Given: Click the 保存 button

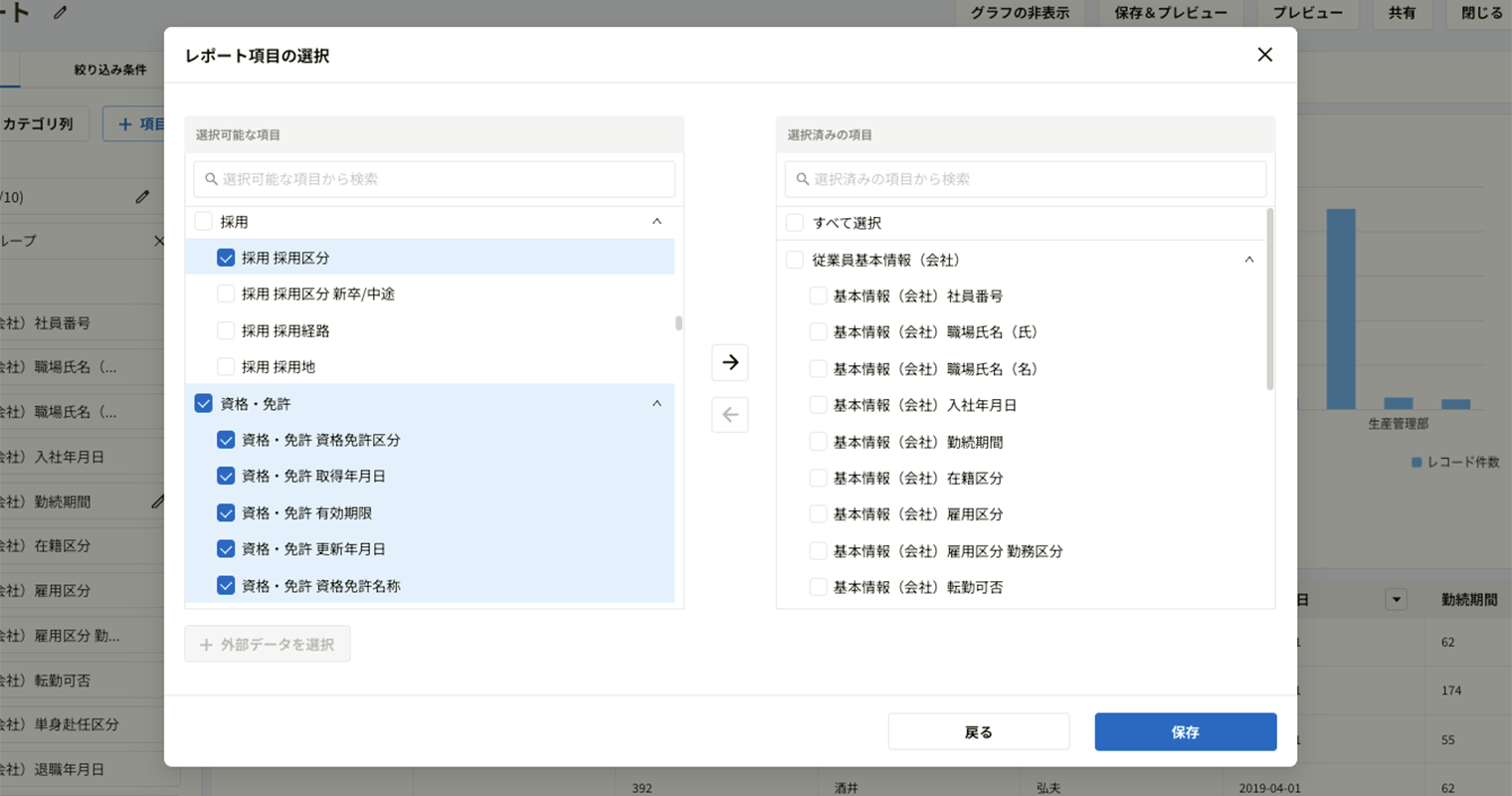Looking at the screenshot, I should [x=1186, y=731].
